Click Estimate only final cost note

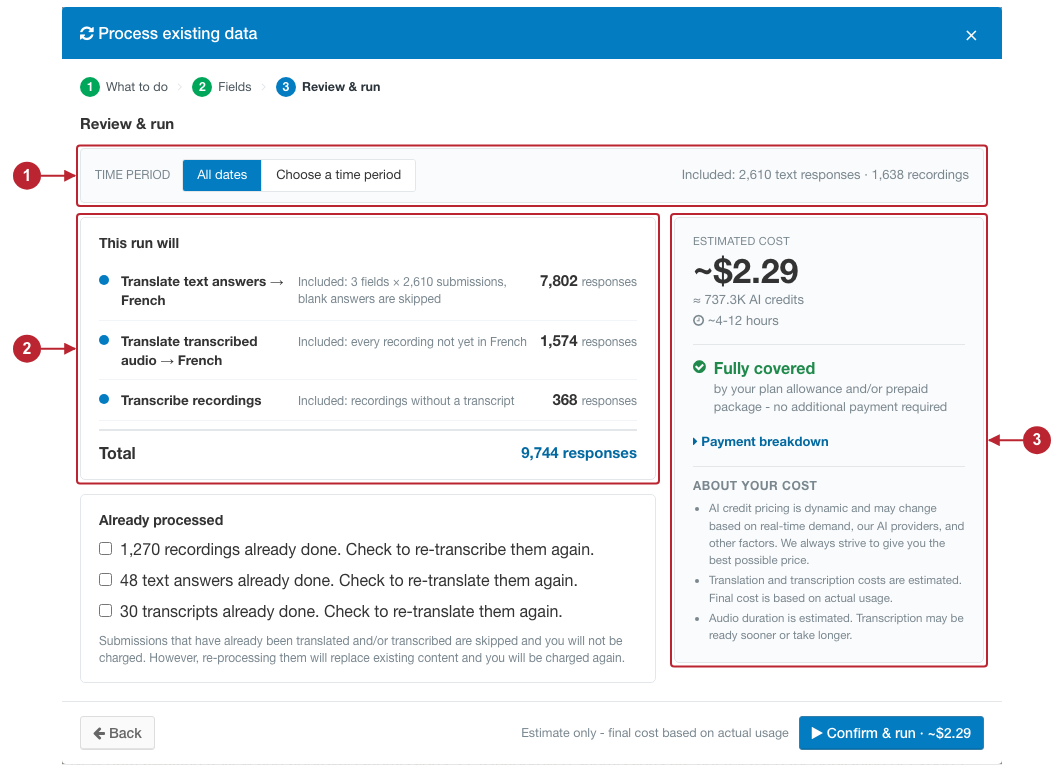coord(655,733)
